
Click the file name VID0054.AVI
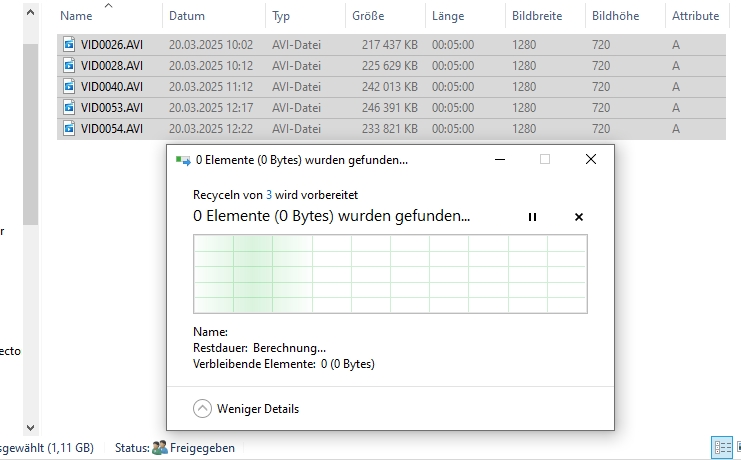[112, 129]
